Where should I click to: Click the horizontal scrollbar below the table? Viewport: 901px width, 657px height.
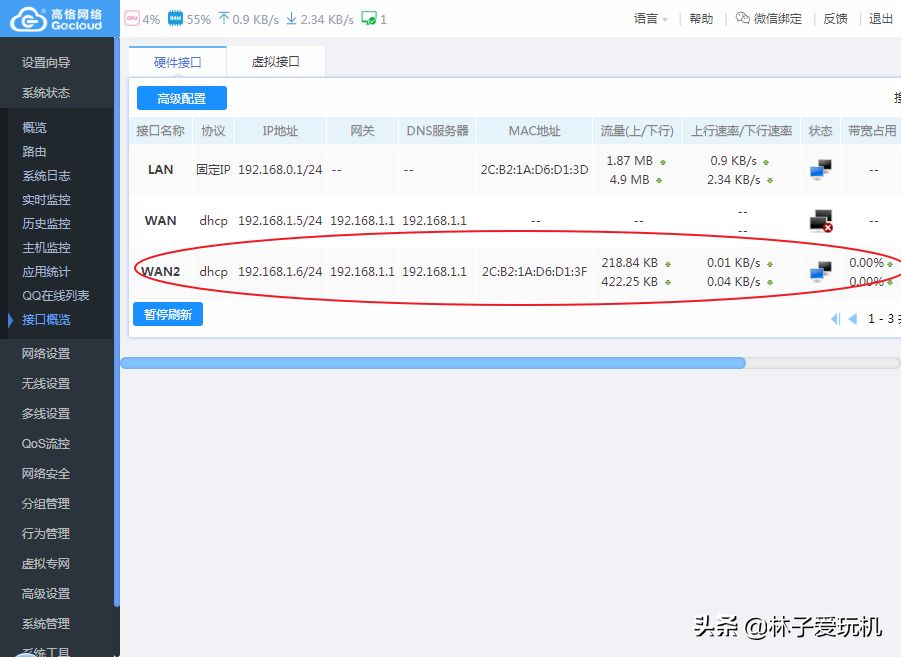[x=432, y=363]
